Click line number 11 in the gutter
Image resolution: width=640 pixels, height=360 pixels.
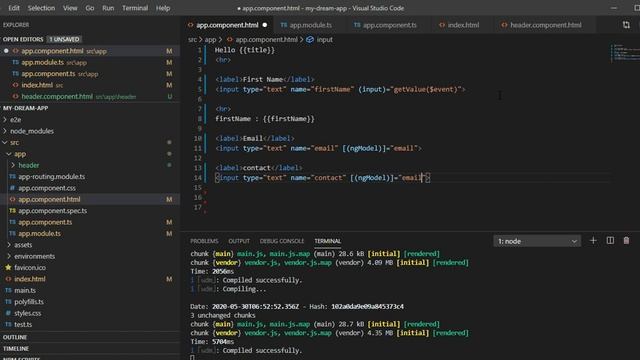[x=198, y=148]
